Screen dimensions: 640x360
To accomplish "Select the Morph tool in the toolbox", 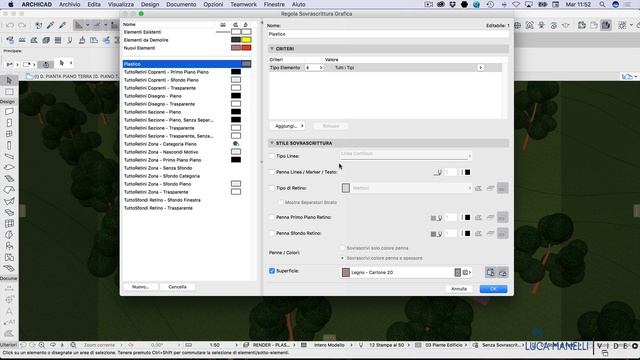I will [9, 235].
